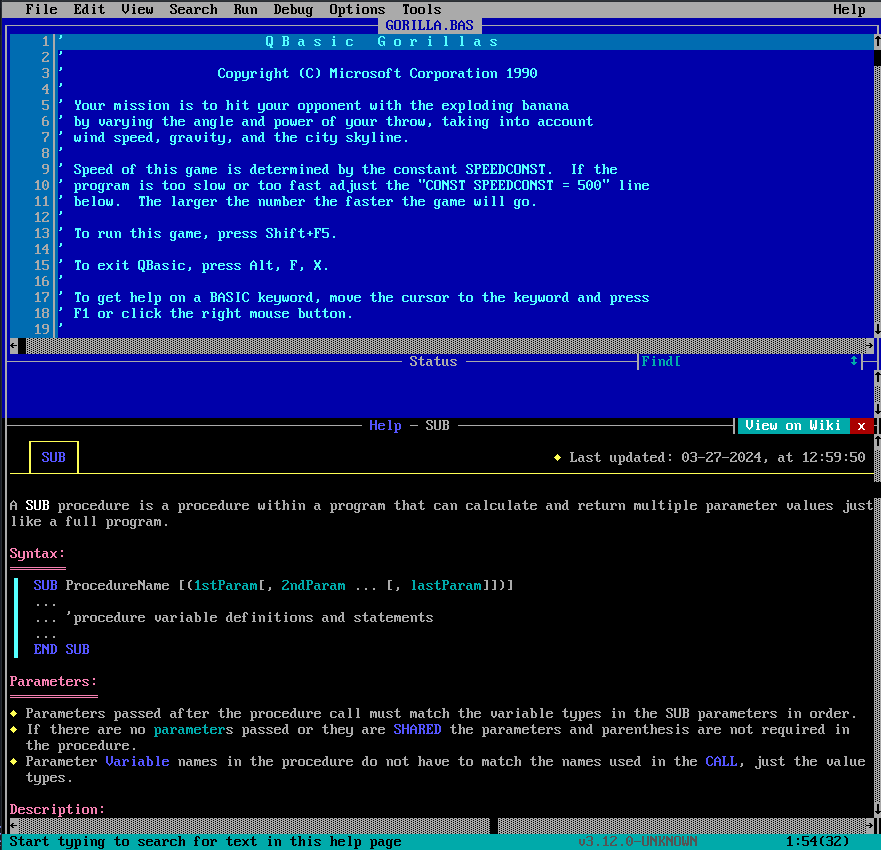Click the code editor horizontal scrollbar thumb
This screenshot has width=881, height=850.
[22, 346]
